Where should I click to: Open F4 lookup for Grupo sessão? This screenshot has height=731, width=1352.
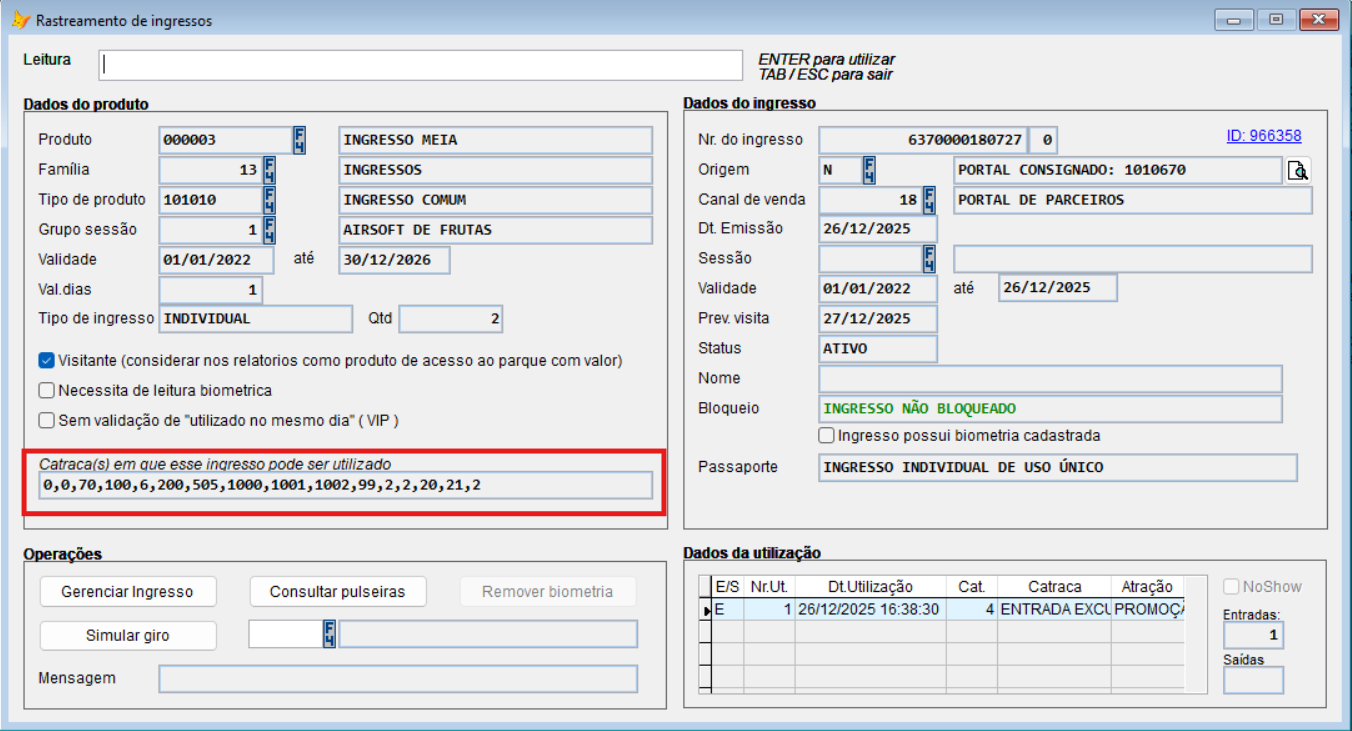[269, 230]
